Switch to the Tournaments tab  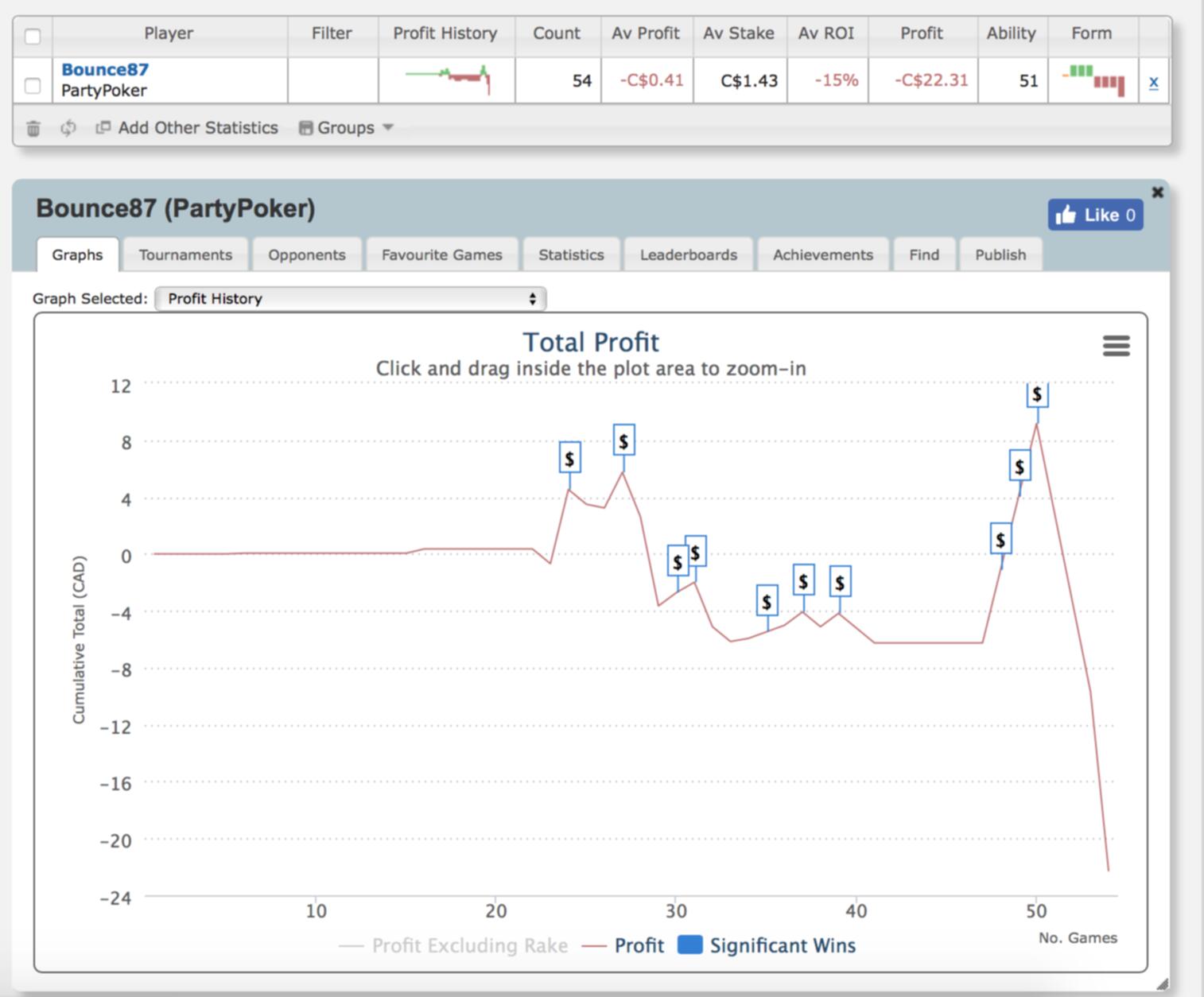click(185, 255)
